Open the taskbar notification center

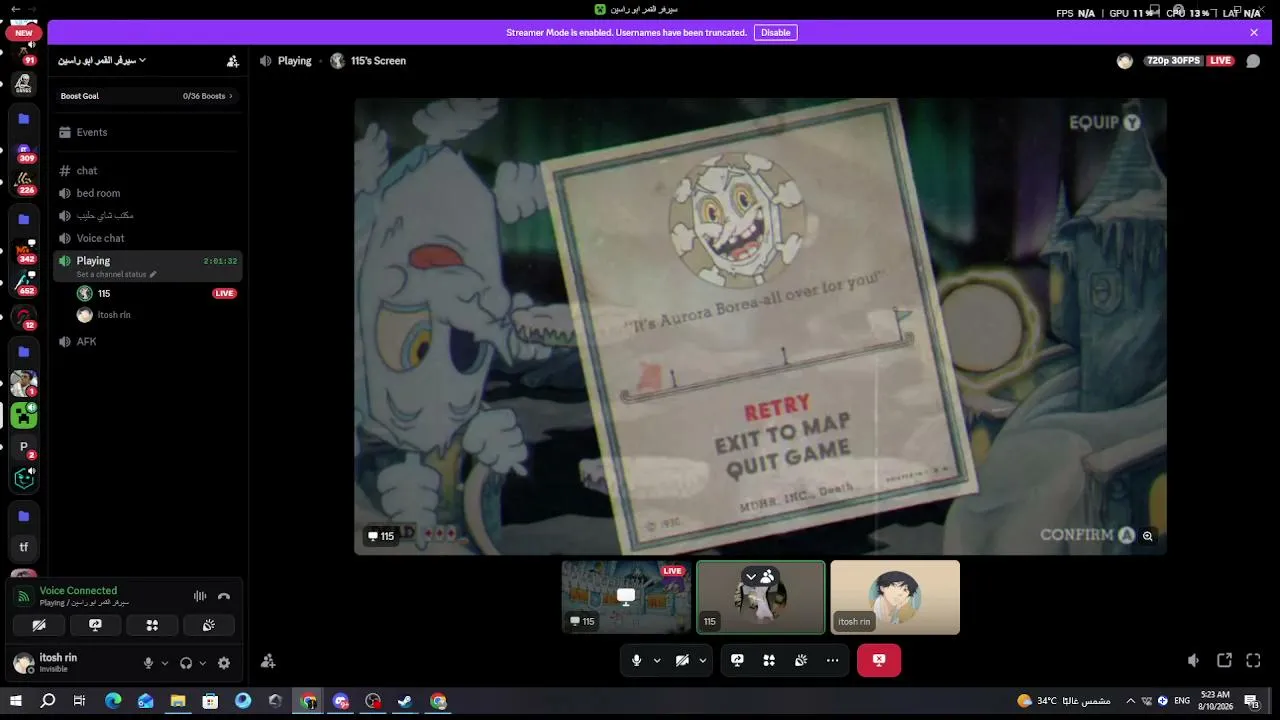coord(1251,701)
